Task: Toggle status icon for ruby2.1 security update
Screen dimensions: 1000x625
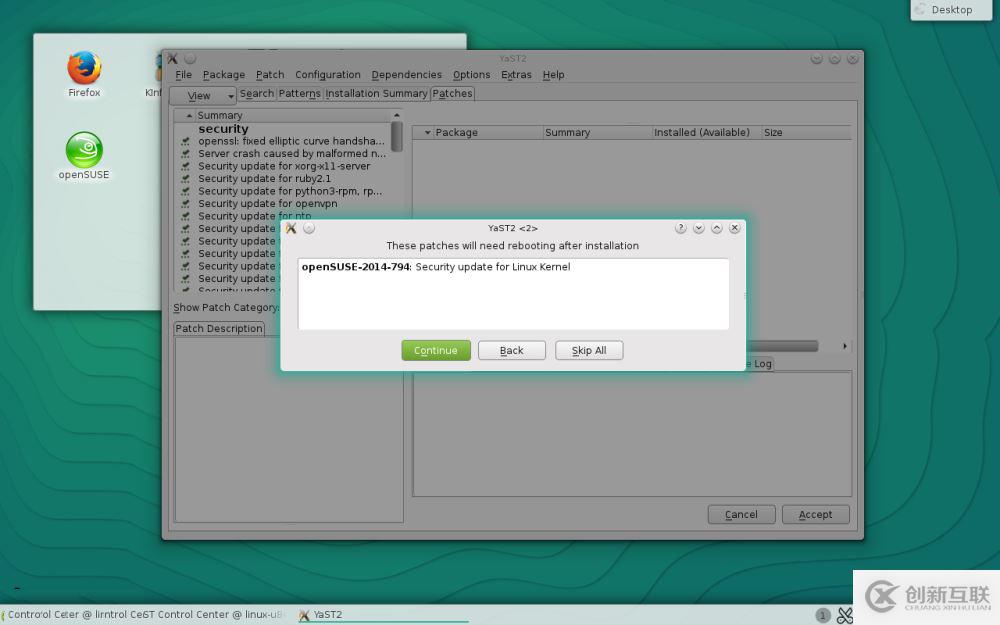Action: coord(186,179)
